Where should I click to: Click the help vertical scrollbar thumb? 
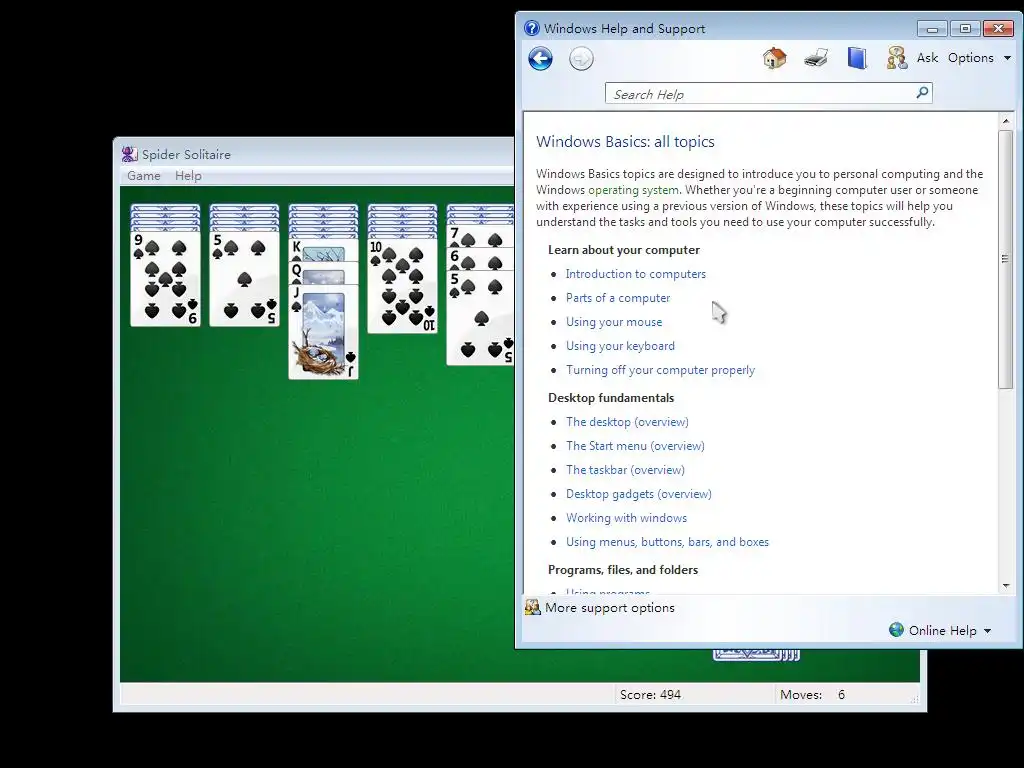coord(1006,259)
